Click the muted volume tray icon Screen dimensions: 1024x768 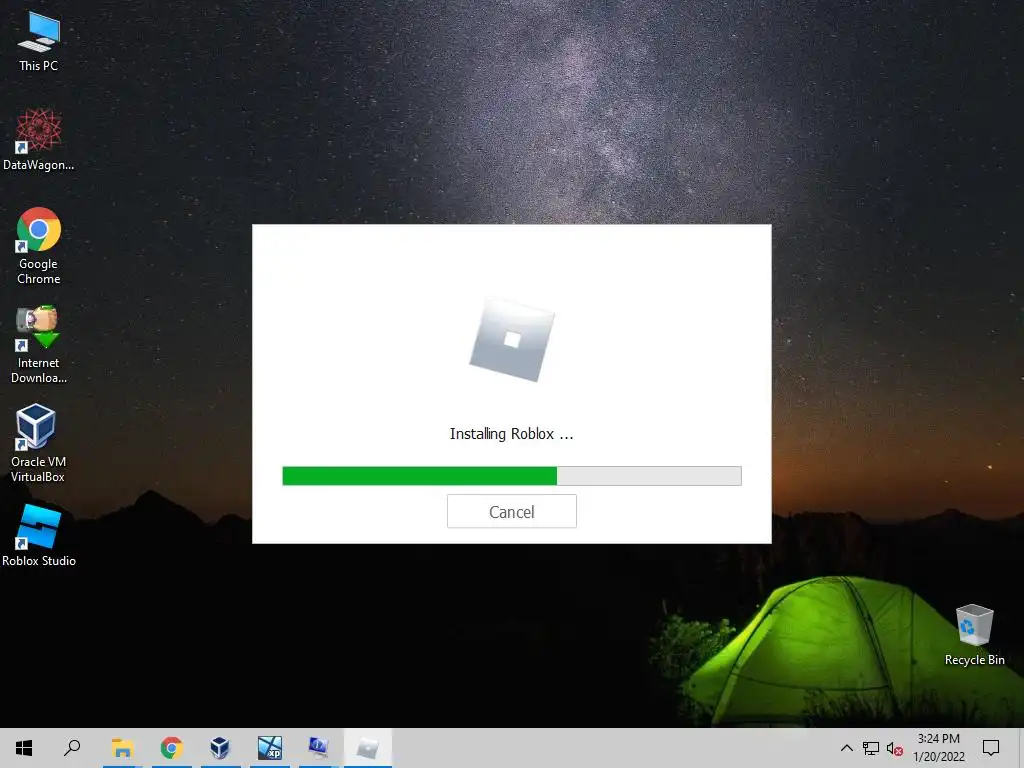(x=895, y=748)
